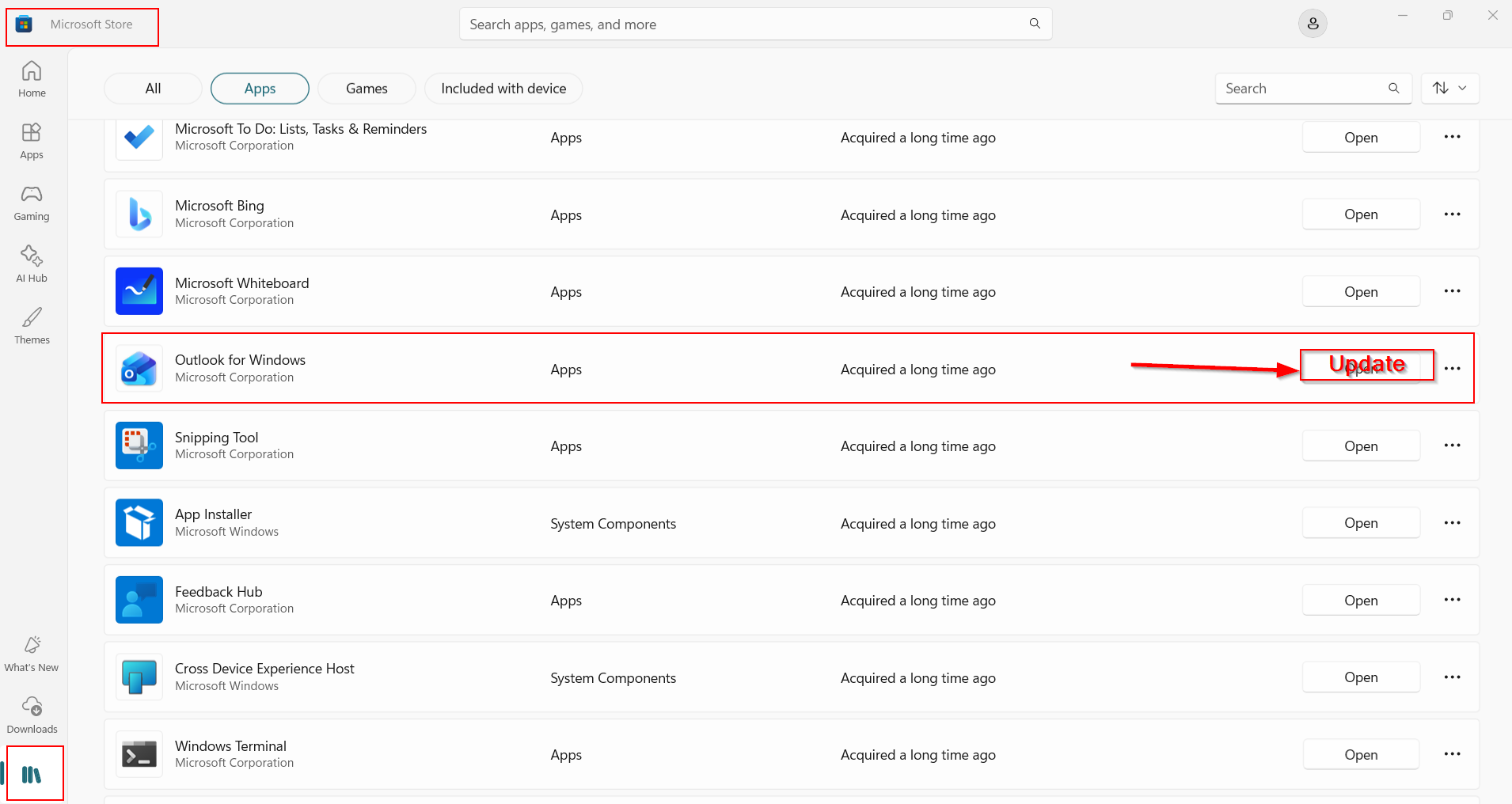
Task: Click the Library icon in sidebar
Action: pyautogui.click(x=32, y=775)
